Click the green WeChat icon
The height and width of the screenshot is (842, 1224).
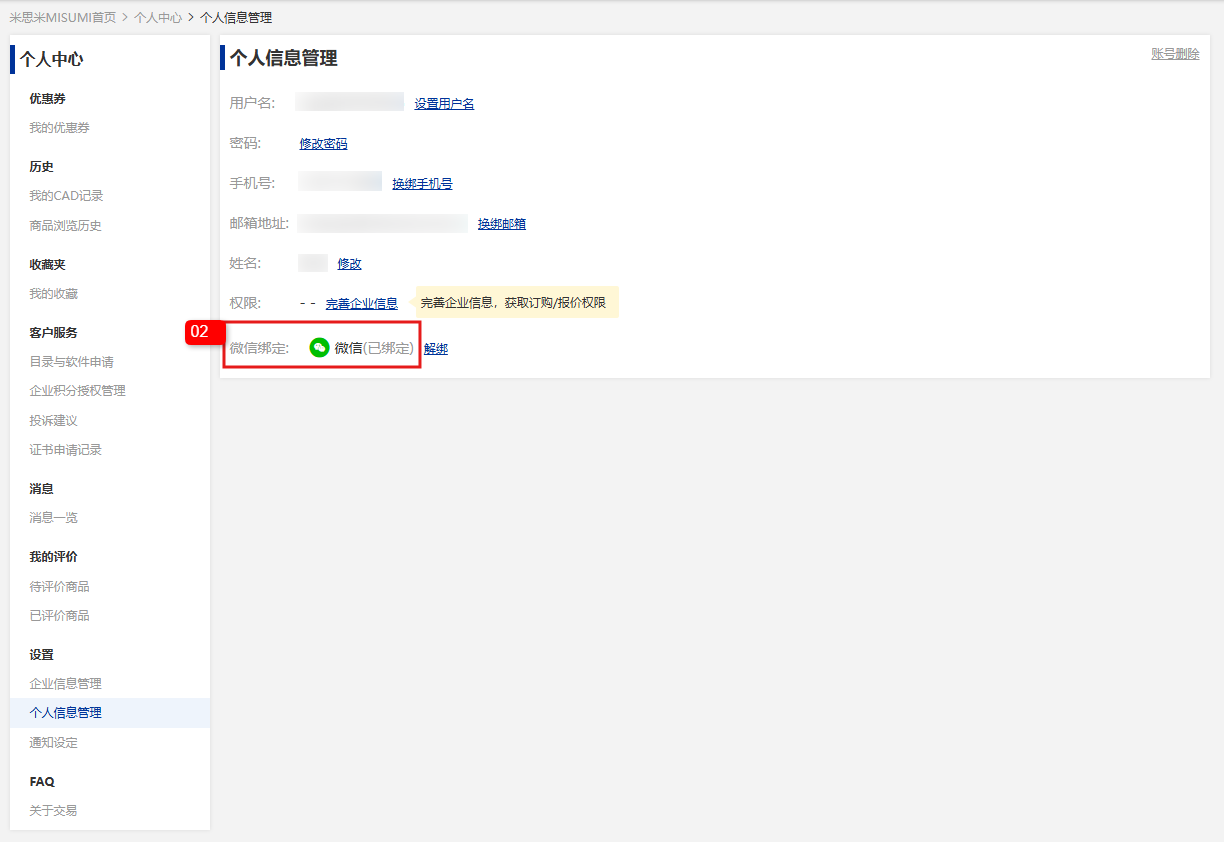(x=319, y=348)
